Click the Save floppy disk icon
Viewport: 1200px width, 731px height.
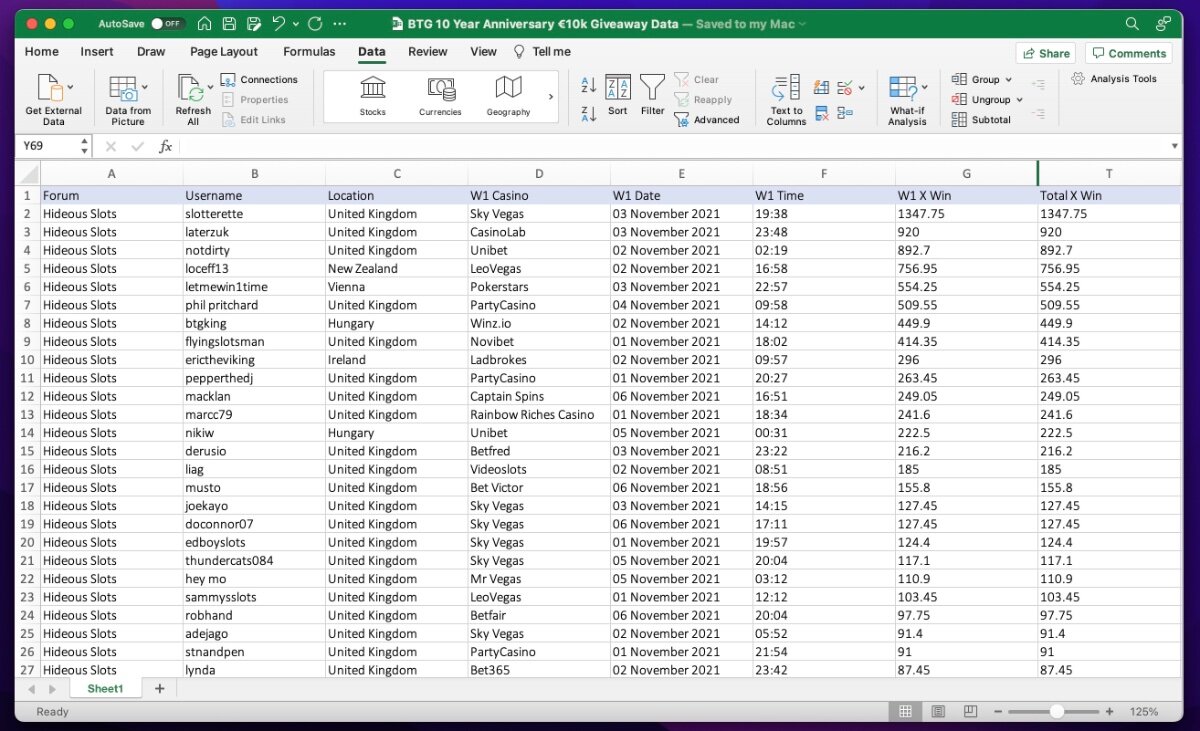pyautogui.click(x=229, y=23)
